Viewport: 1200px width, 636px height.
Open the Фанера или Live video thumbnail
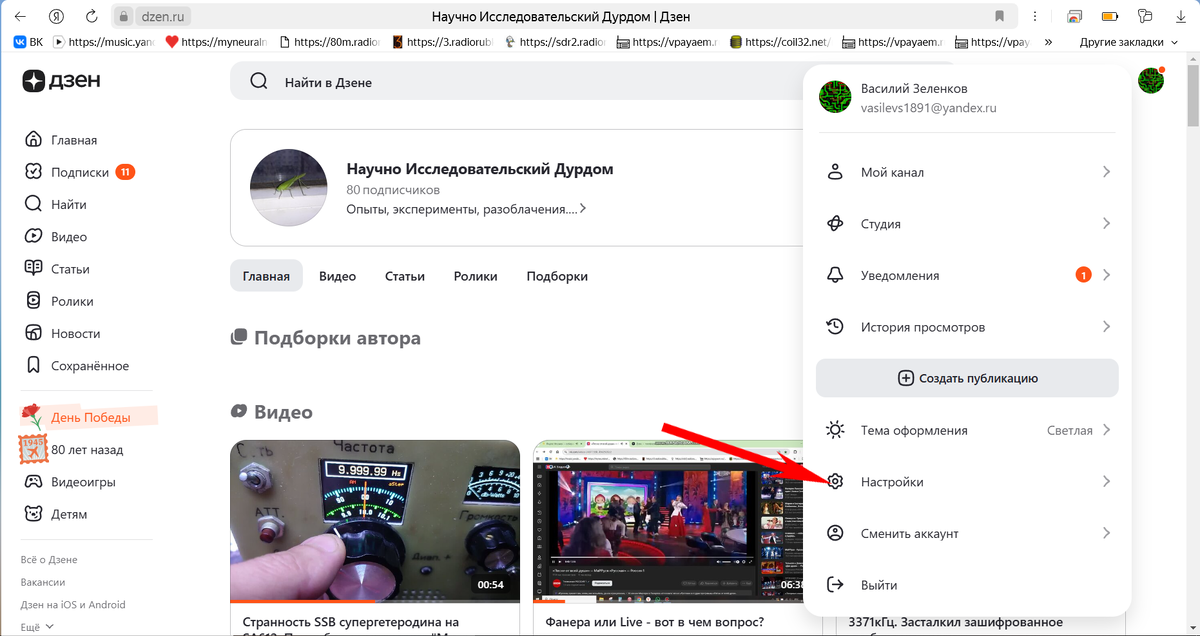click(677, 522)
